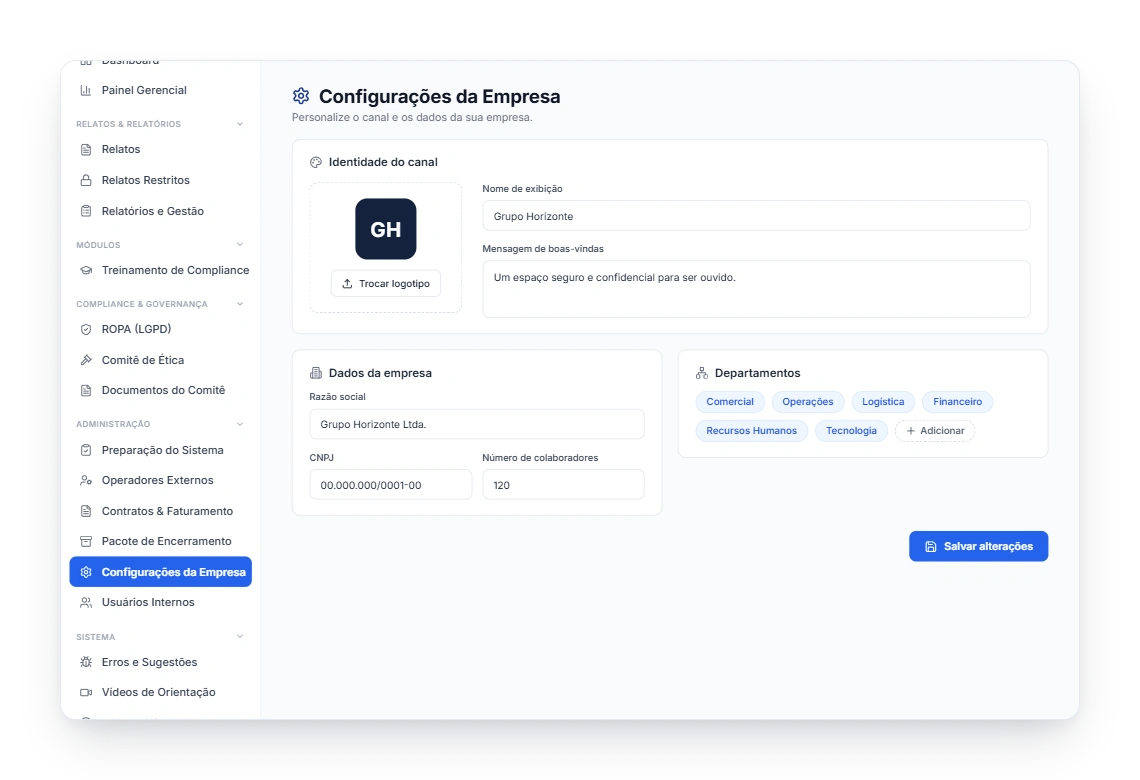
Task: Click the gear icon in Configurações da Empresa sidebar item
Action: click(x=86, y=572)
